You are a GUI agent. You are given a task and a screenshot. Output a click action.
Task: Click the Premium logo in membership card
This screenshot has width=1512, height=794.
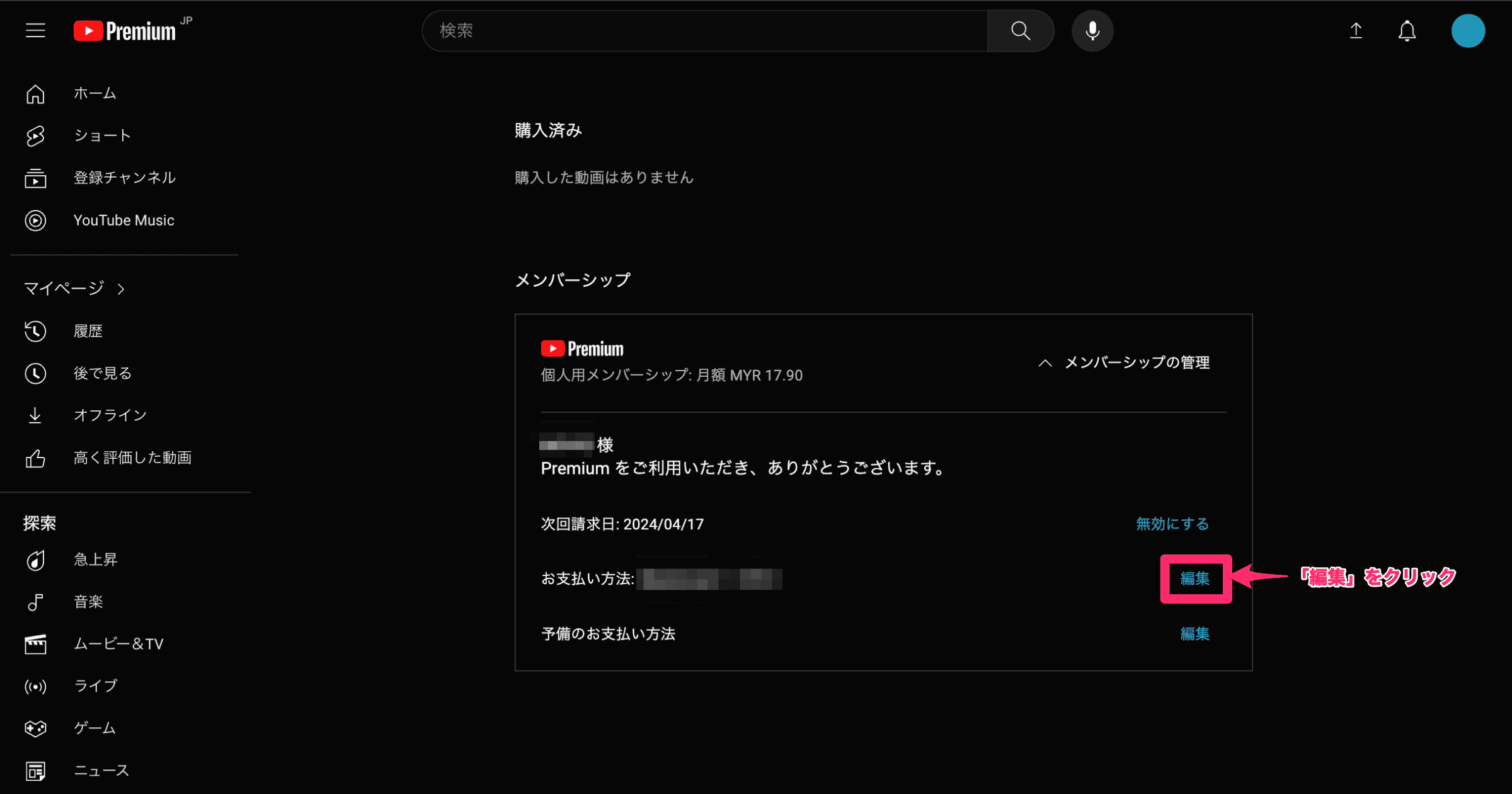(x=582, y=348)
